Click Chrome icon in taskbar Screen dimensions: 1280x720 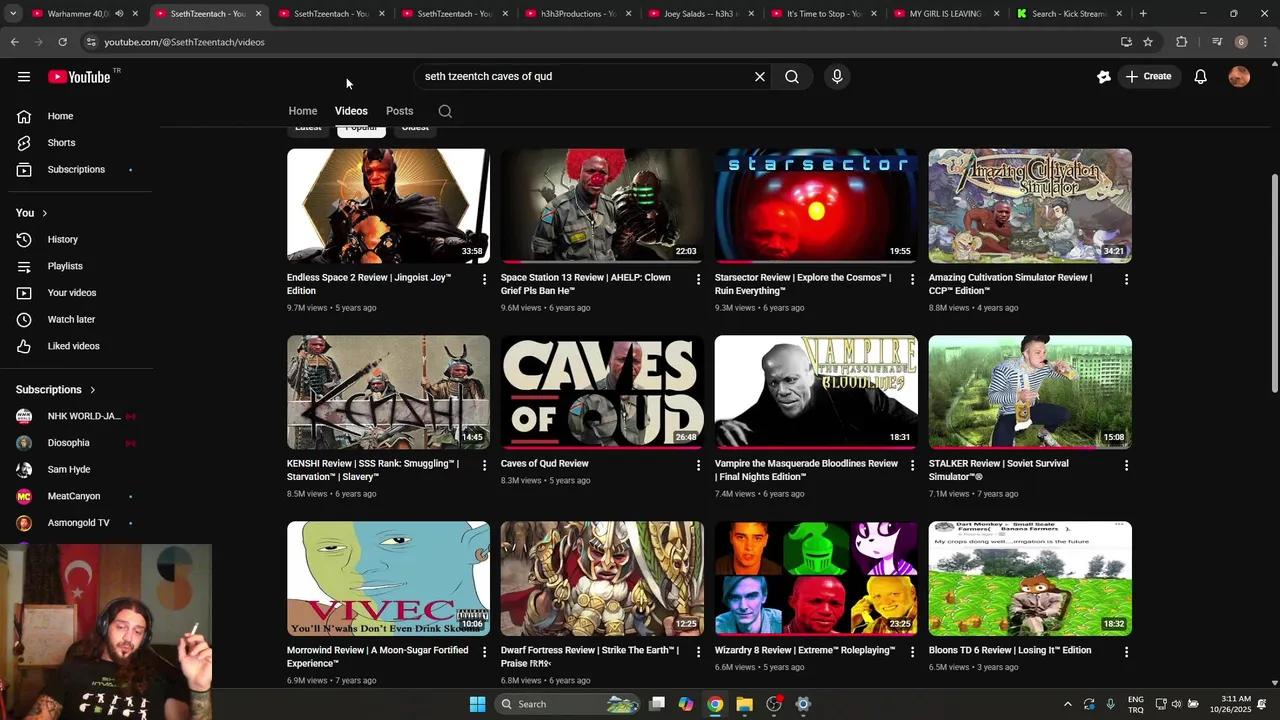(x=715, y=704)
